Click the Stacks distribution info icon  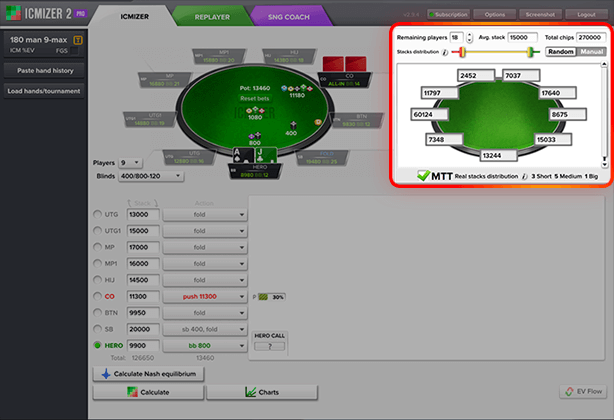[444, 52]
